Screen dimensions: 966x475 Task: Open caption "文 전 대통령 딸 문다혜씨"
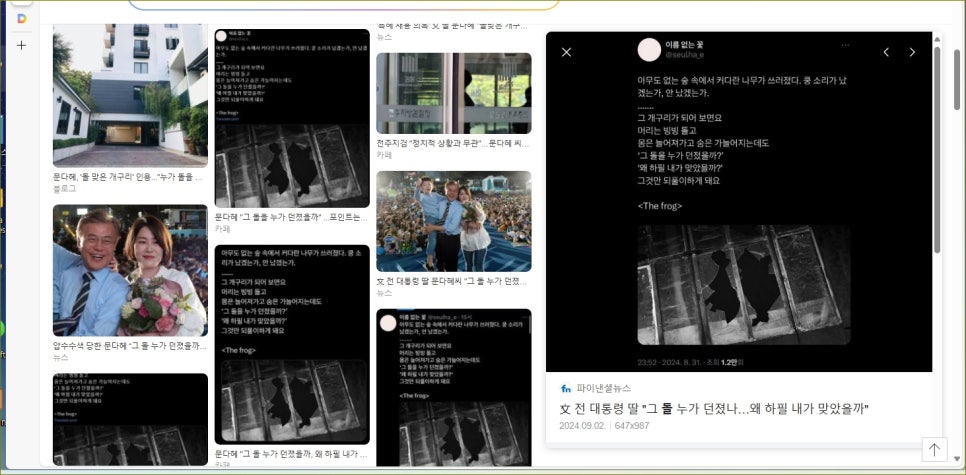453,282
